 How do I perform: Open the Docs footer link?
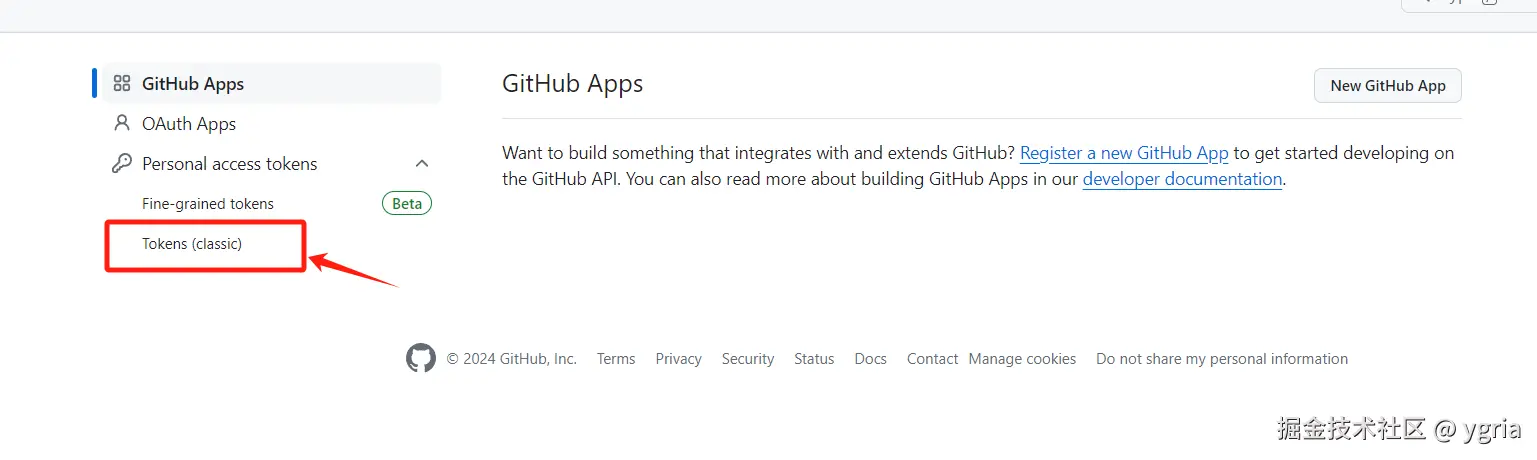(870, 359)
